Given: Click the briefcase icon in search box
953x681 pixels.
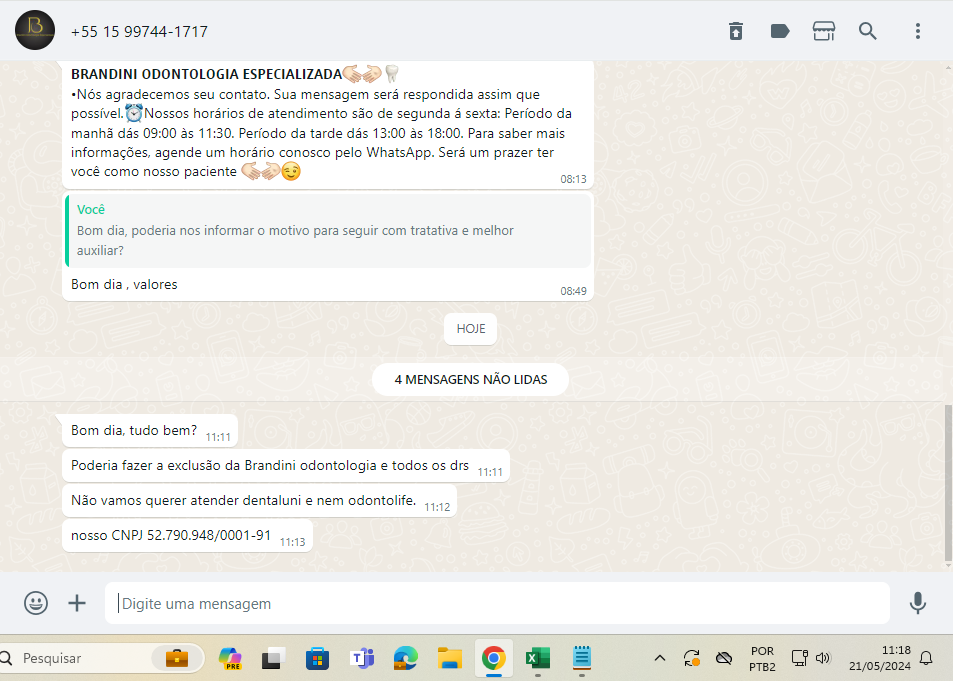Looking at the screenshot, I should point(177,658).
